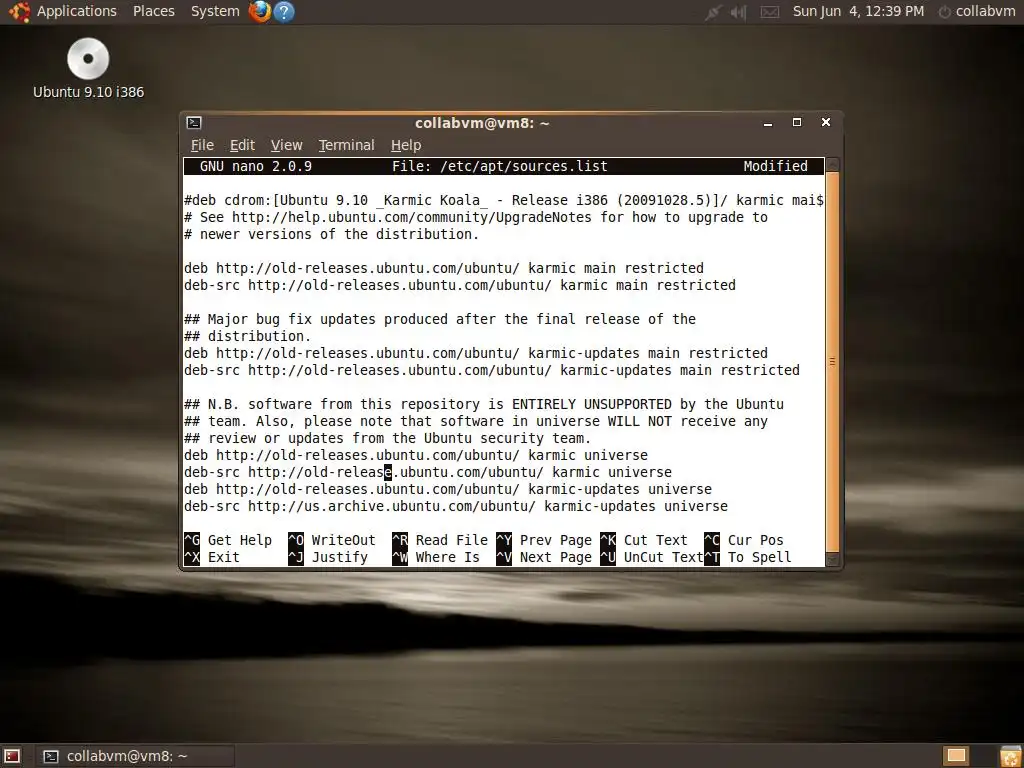This screenshot has width=1024, height=768.
Task: Click the scrollbar down arrow in terminal
Action: click(x=832, y=560)
